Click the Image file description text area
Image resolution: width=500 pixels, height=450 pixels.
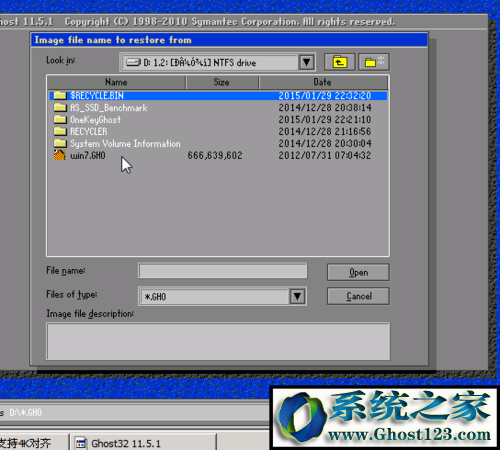pos(218,341)
